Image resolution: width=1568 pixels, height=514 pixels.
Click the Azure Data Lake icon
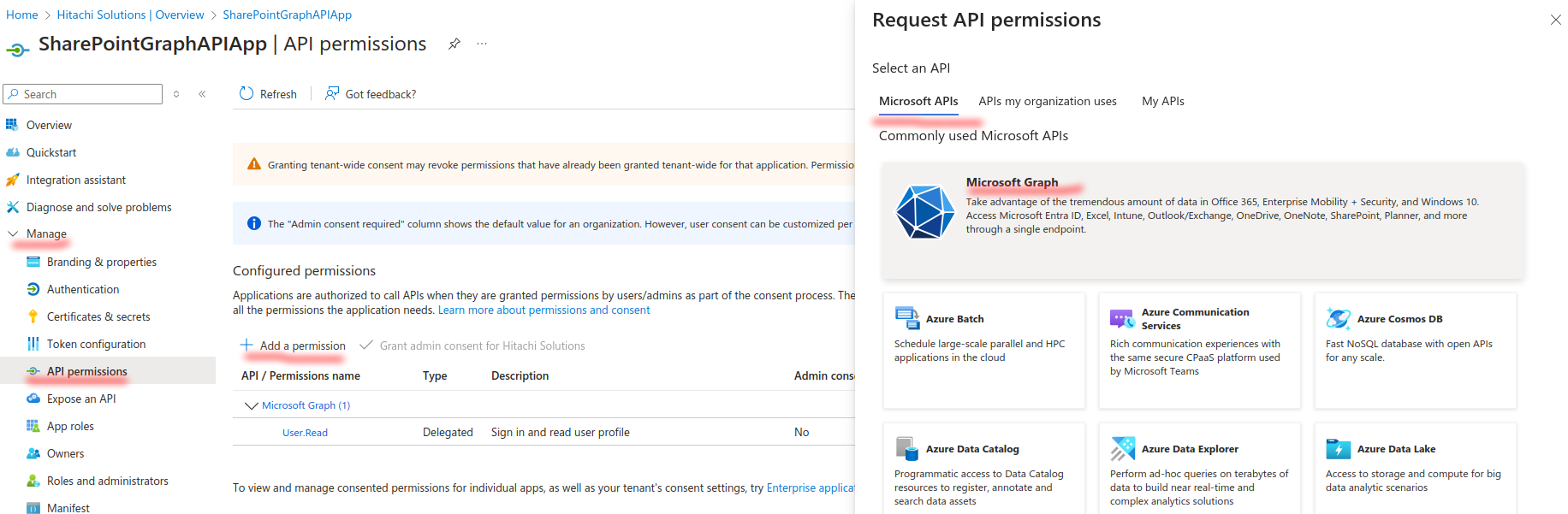click(x=1339, y=448)
